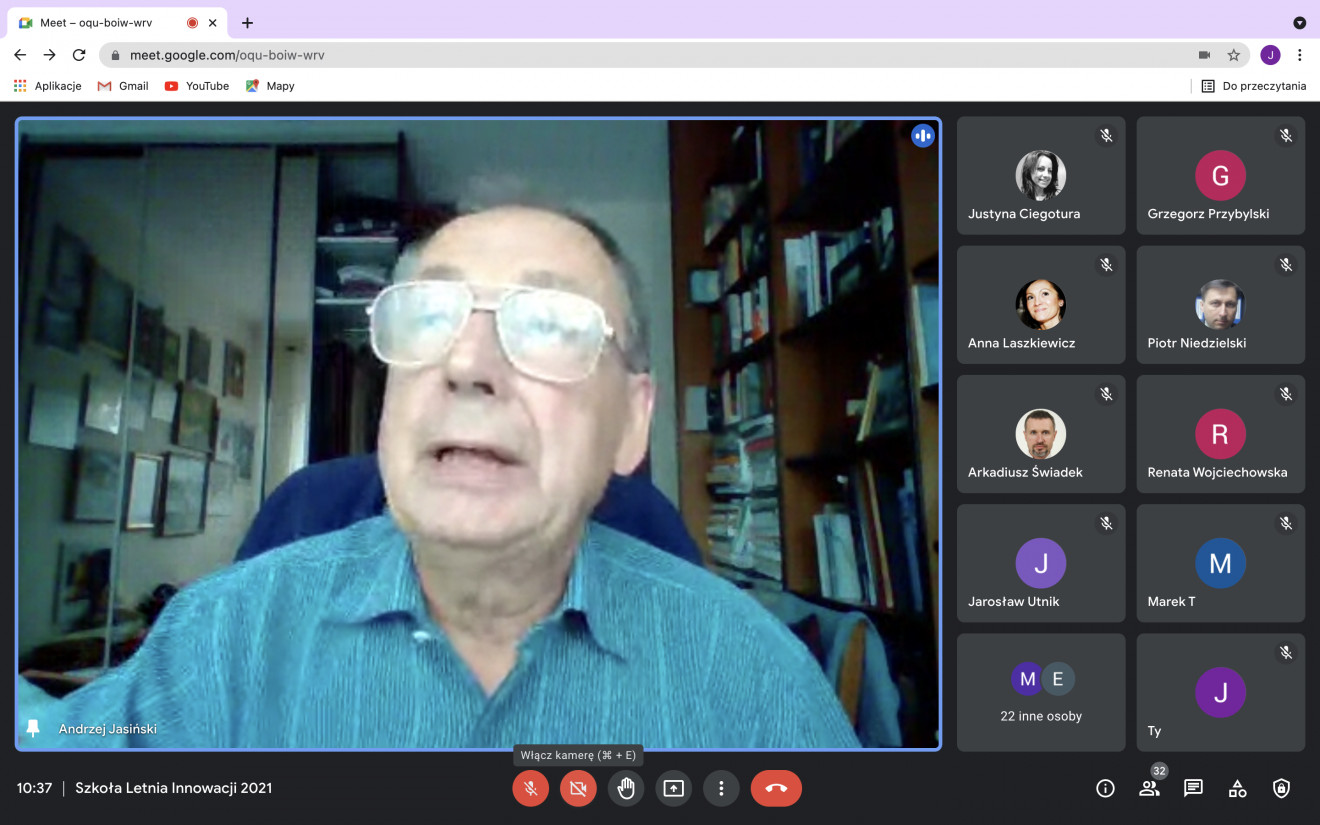Open Do przeczytania reading list
The image size is (1320, 825).
pyautogui.click(x=1254, y=86)
